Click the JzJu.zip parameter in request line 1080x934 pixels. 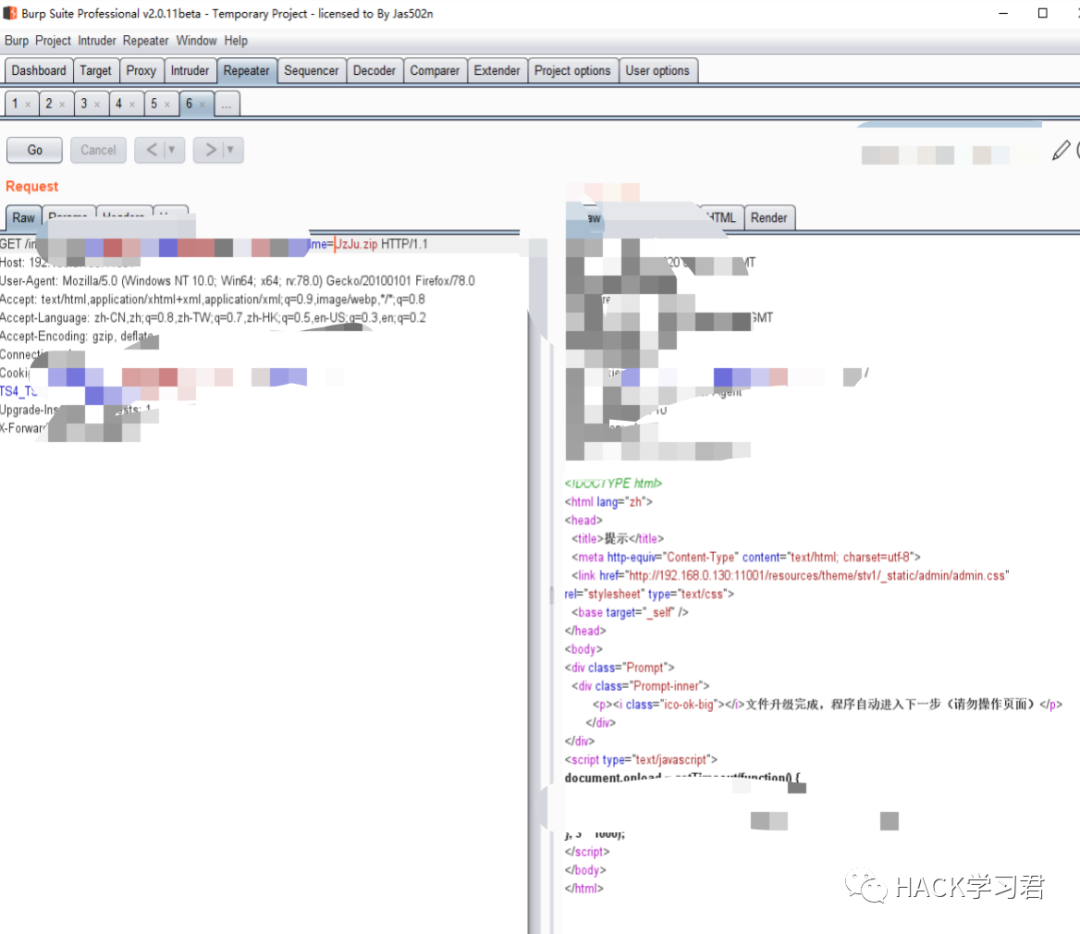point(356,244)
